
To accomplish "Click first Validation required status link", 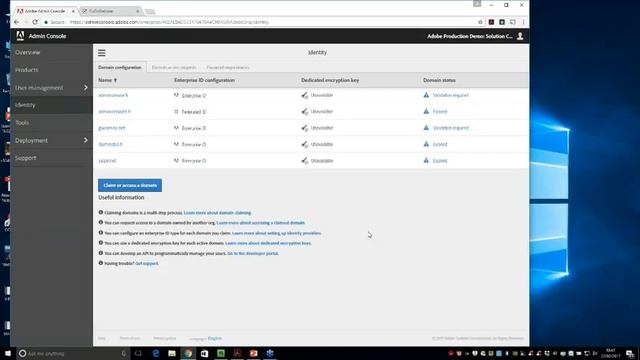I will pos(451,95).
